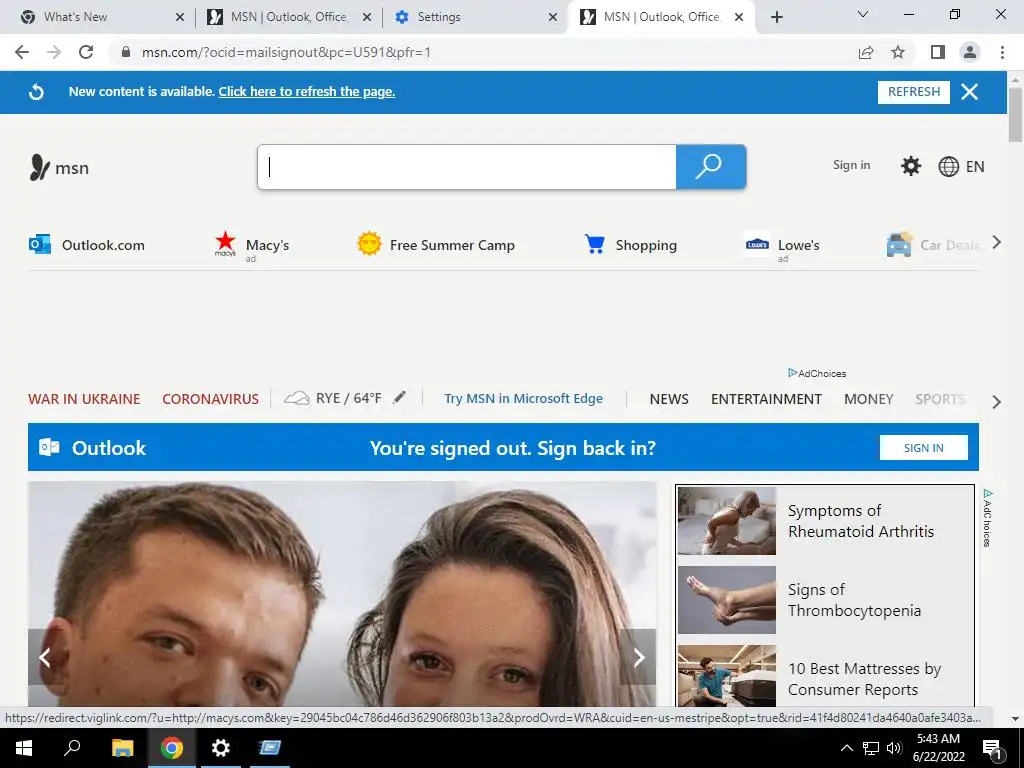Open taskbar search magnifier
The height and width of the screenshot is (768, 1024).
click(x=72, y=748)
